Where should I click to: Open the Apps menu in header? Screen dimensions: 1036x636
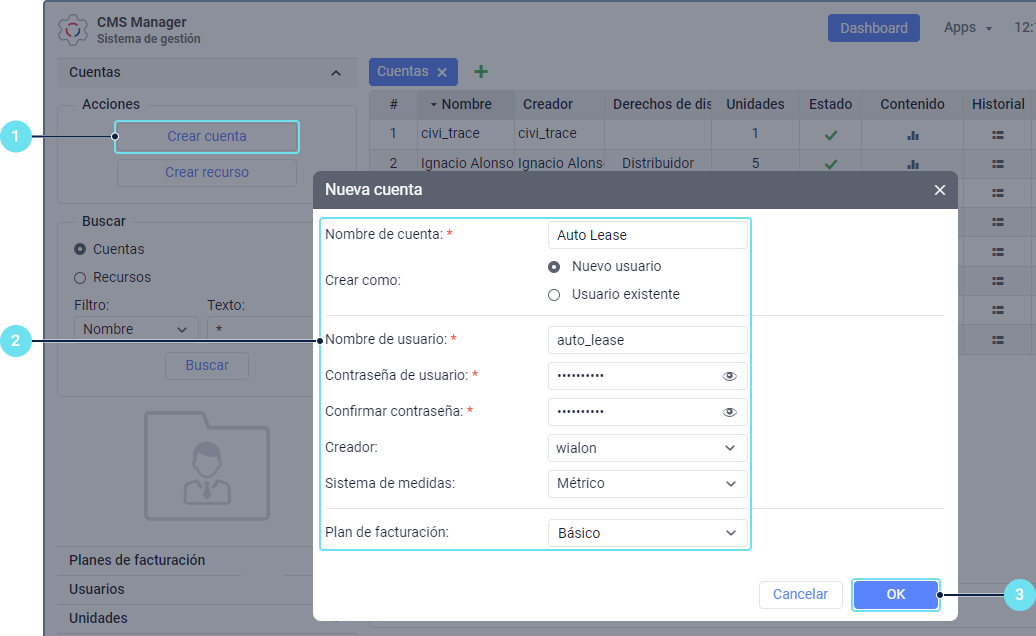967,28
